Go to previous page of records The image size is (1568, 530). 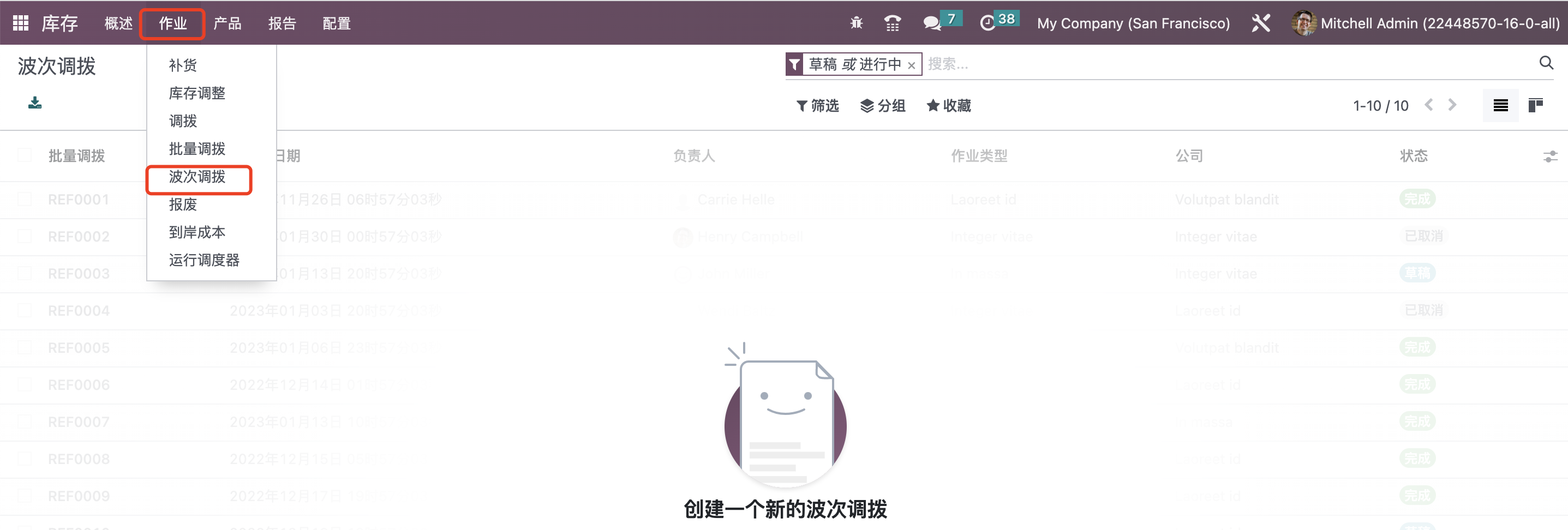click(x=1429, y=105)
